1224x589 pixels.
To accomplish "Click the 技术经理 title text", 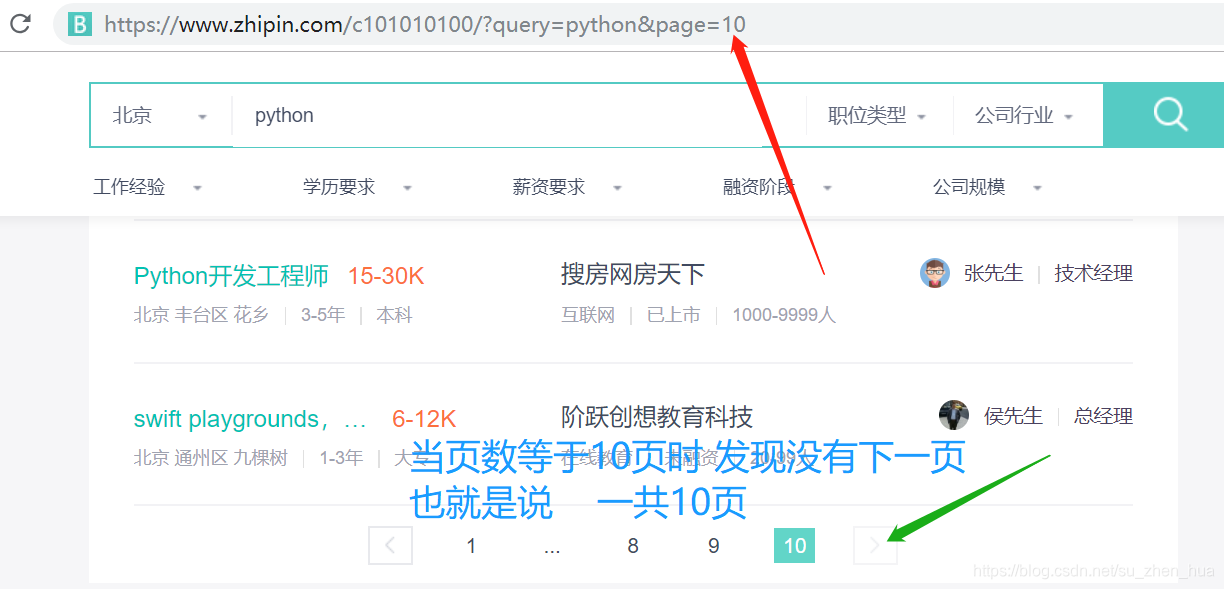I will point(1093,273).
